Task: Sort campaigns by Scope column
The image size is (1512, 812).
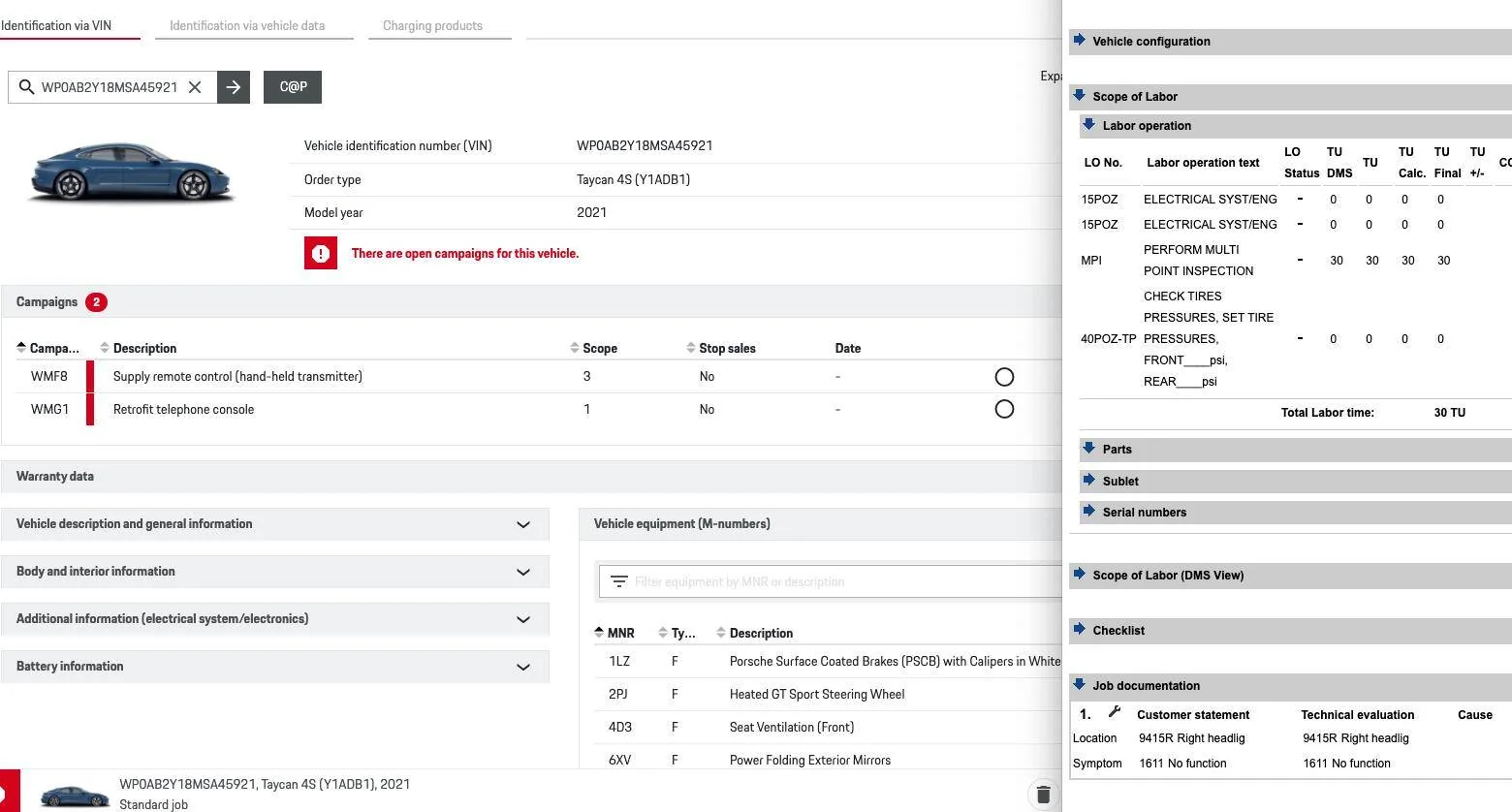Action: point(593,348)
